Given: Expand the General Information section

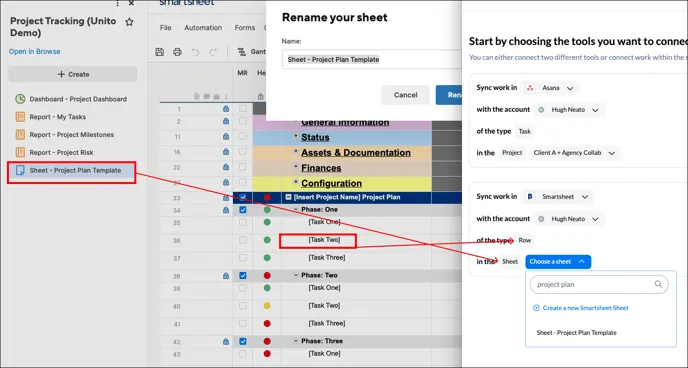Looking at the screenshot, I should pos(296,122).
